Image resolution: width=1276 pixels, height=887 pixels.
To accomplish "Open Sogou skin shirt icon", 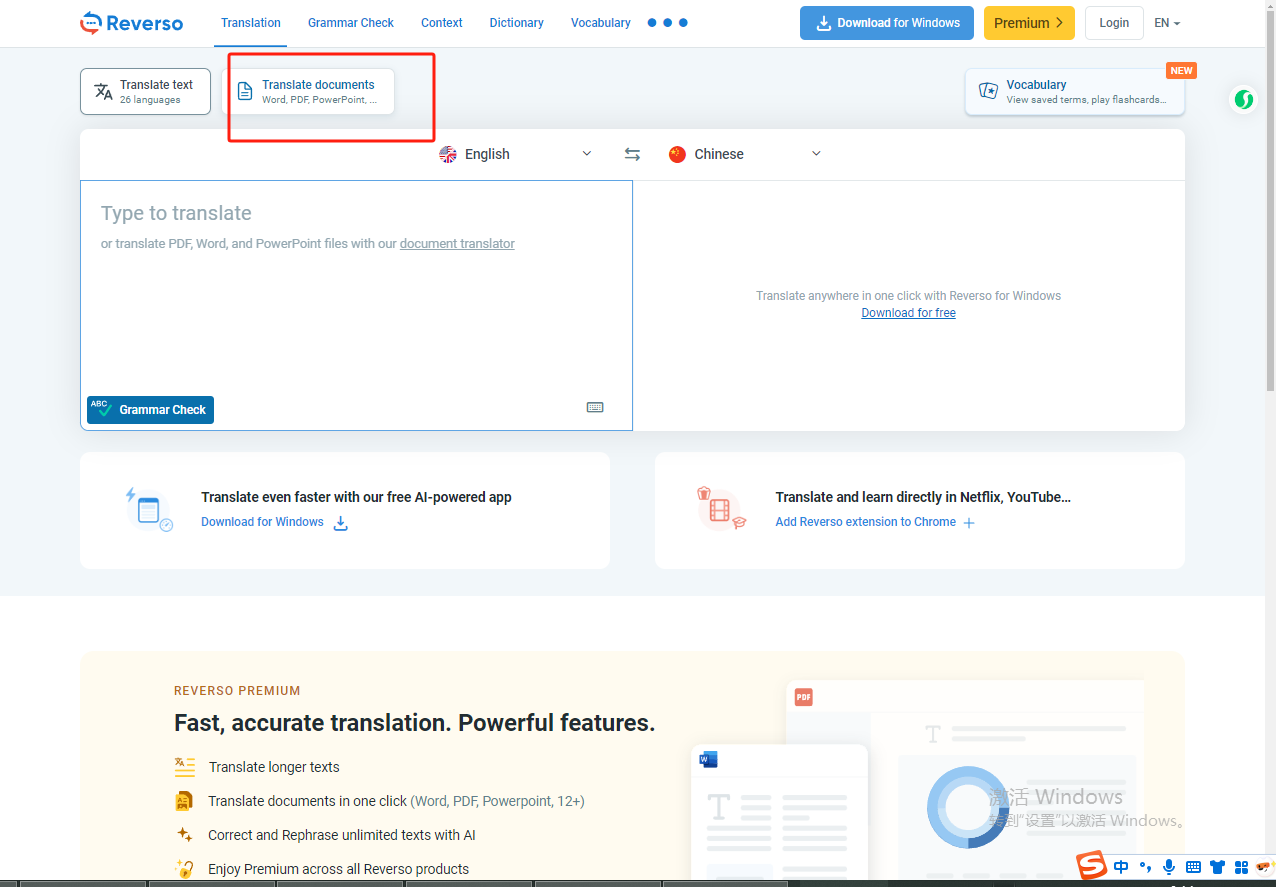I will pyautogui.click(x=1217, y=866).
